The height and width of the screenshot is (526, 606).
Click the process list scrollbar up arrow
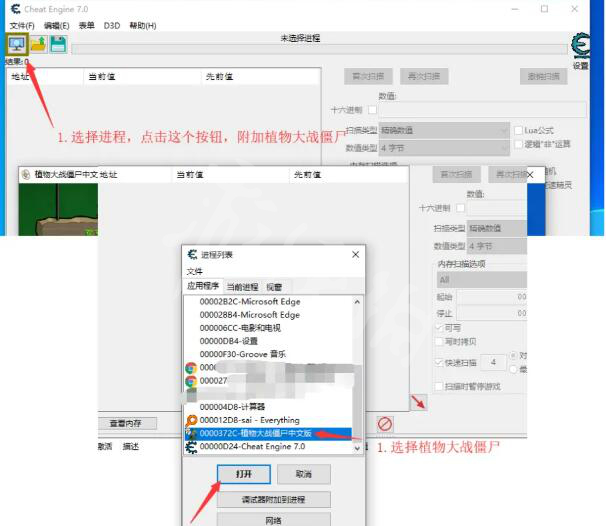[357, 302]
